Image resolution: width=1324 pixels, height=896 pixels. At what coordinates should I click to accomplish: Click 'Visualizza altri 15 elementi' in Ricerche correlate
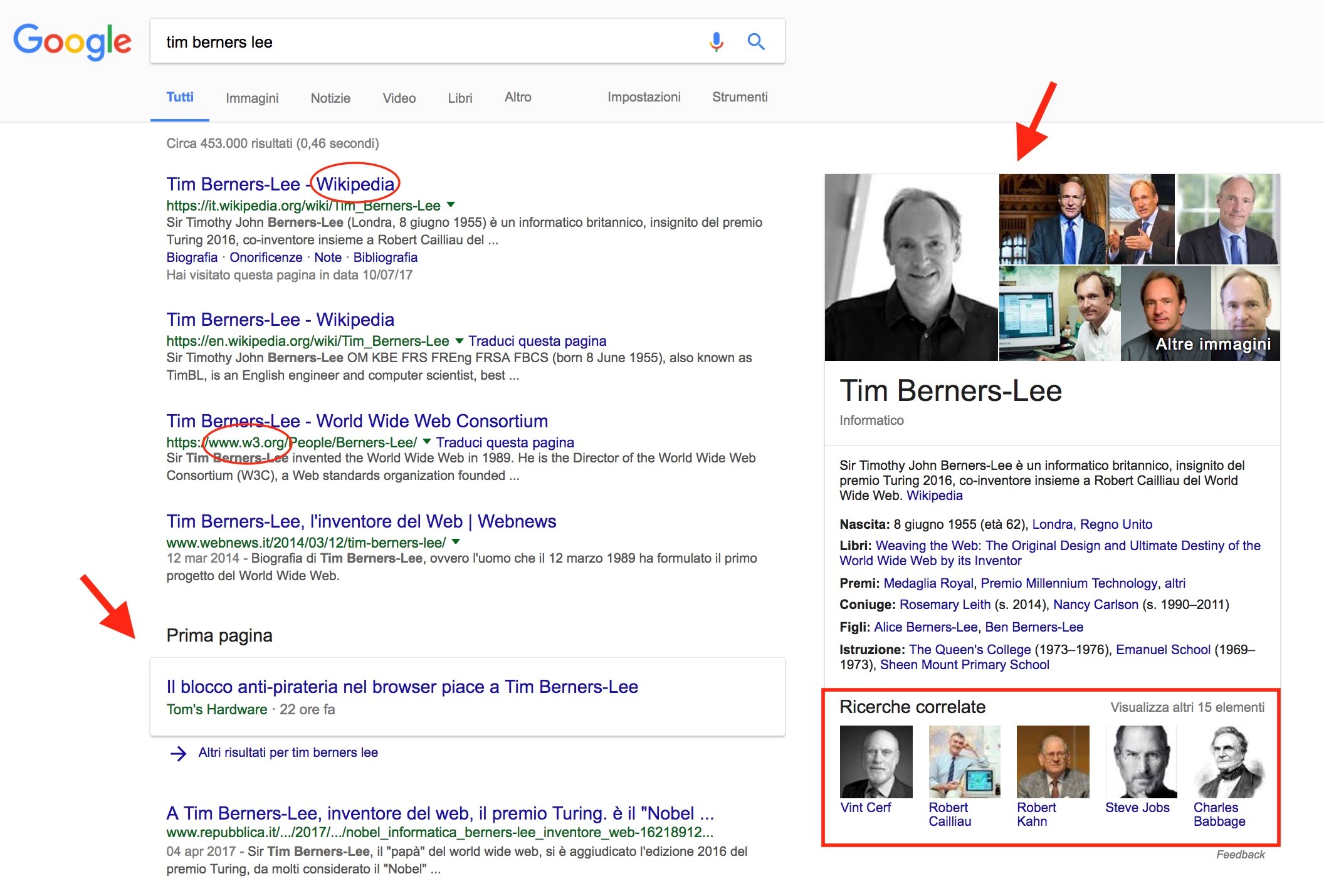[x=1186, y=707]
